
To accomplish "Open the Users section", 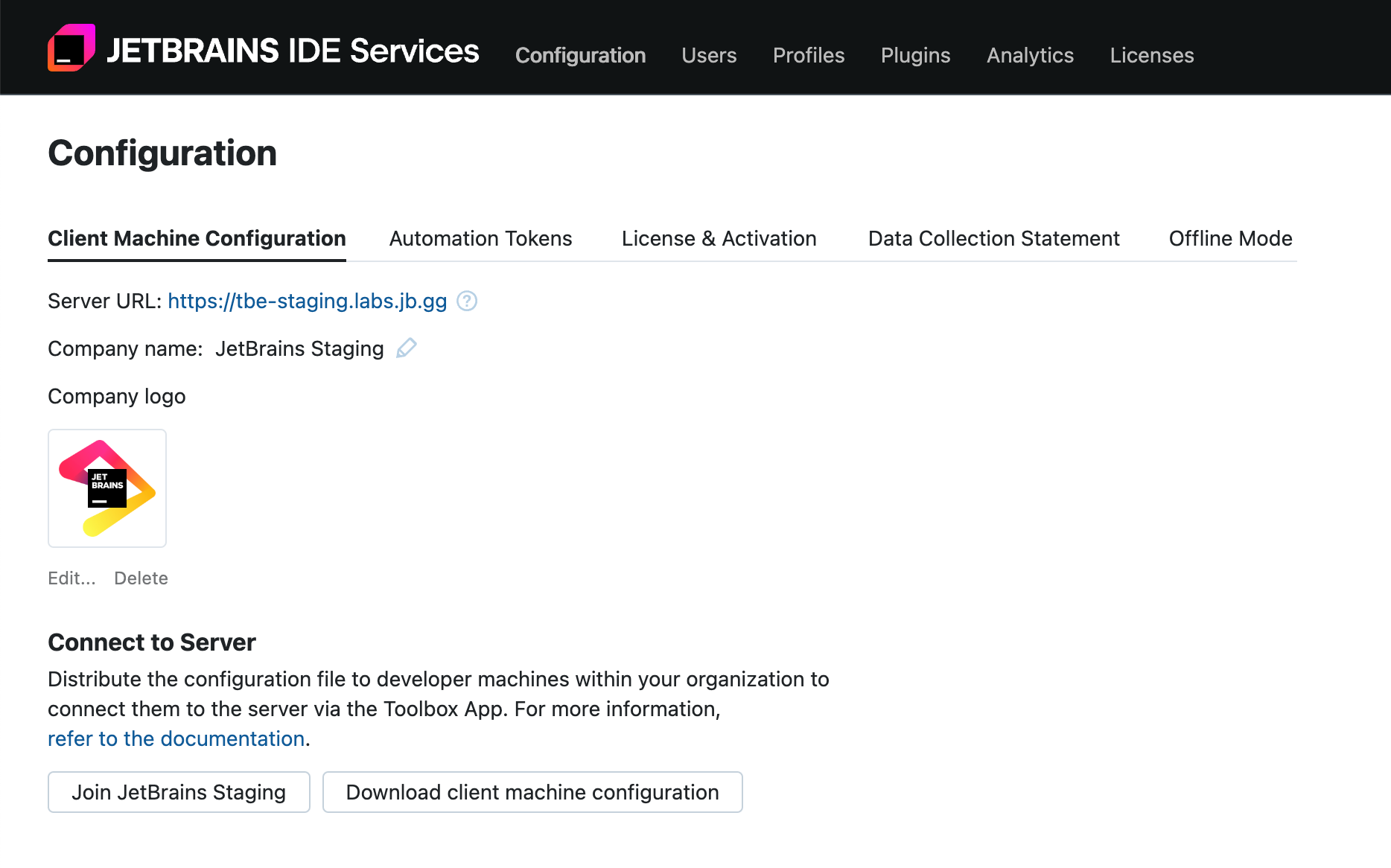I will 708,55.
